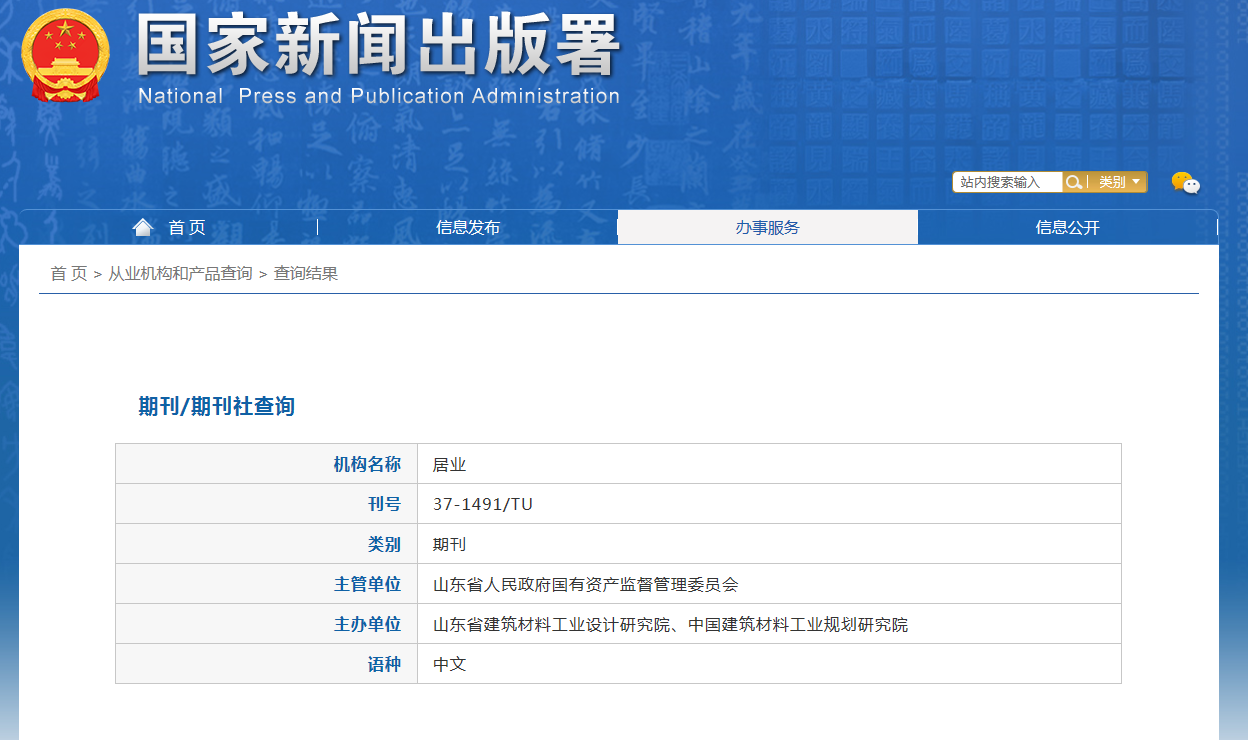
Task: Go to the 首页 navigation tab
Action: point(188,227)
